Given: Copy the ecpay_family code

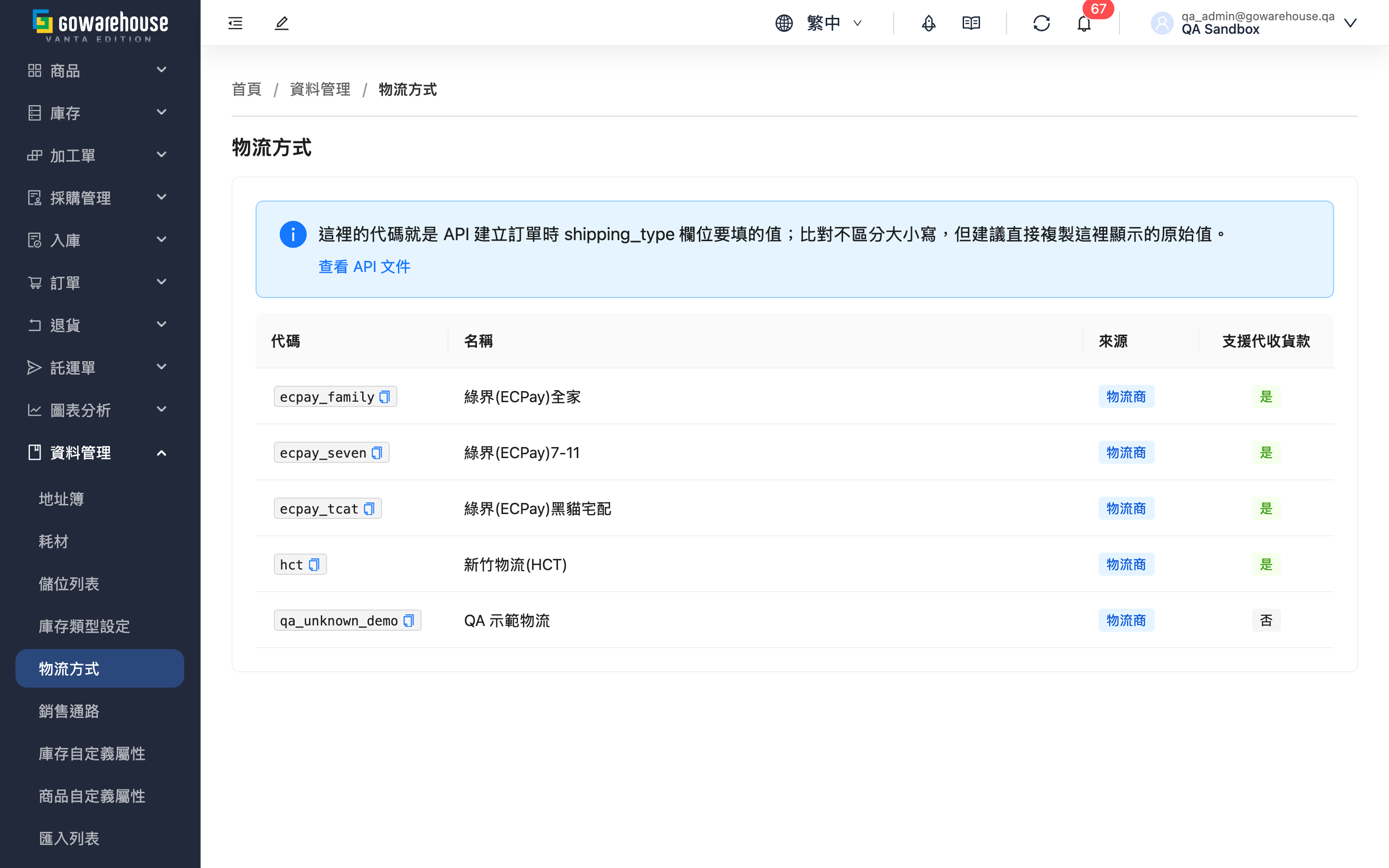Looking at the screenshot, I should [384, 397].
